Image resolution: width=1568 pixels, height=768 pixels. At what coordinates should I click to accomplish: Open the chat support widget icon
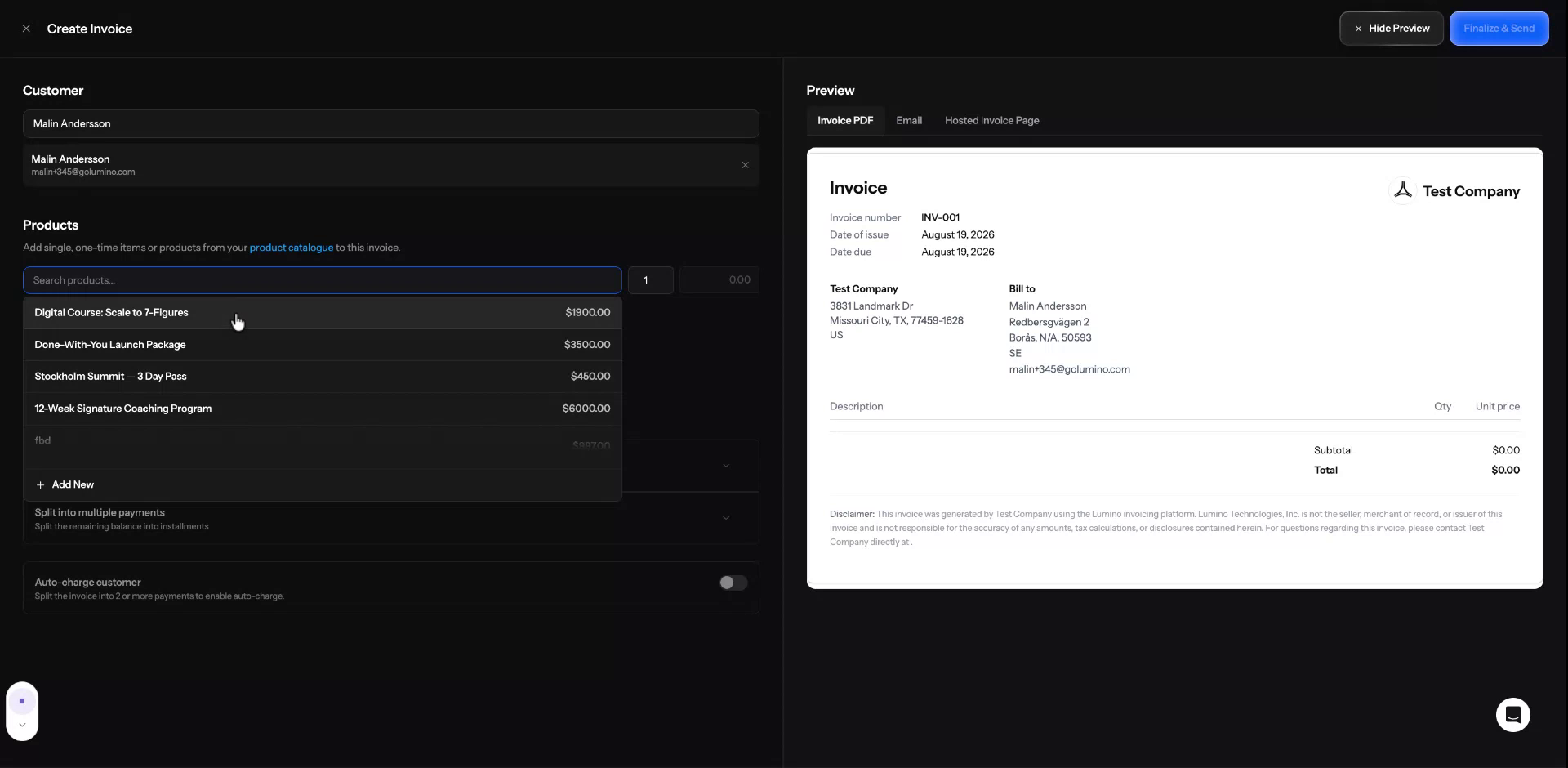click(1512, 715)
